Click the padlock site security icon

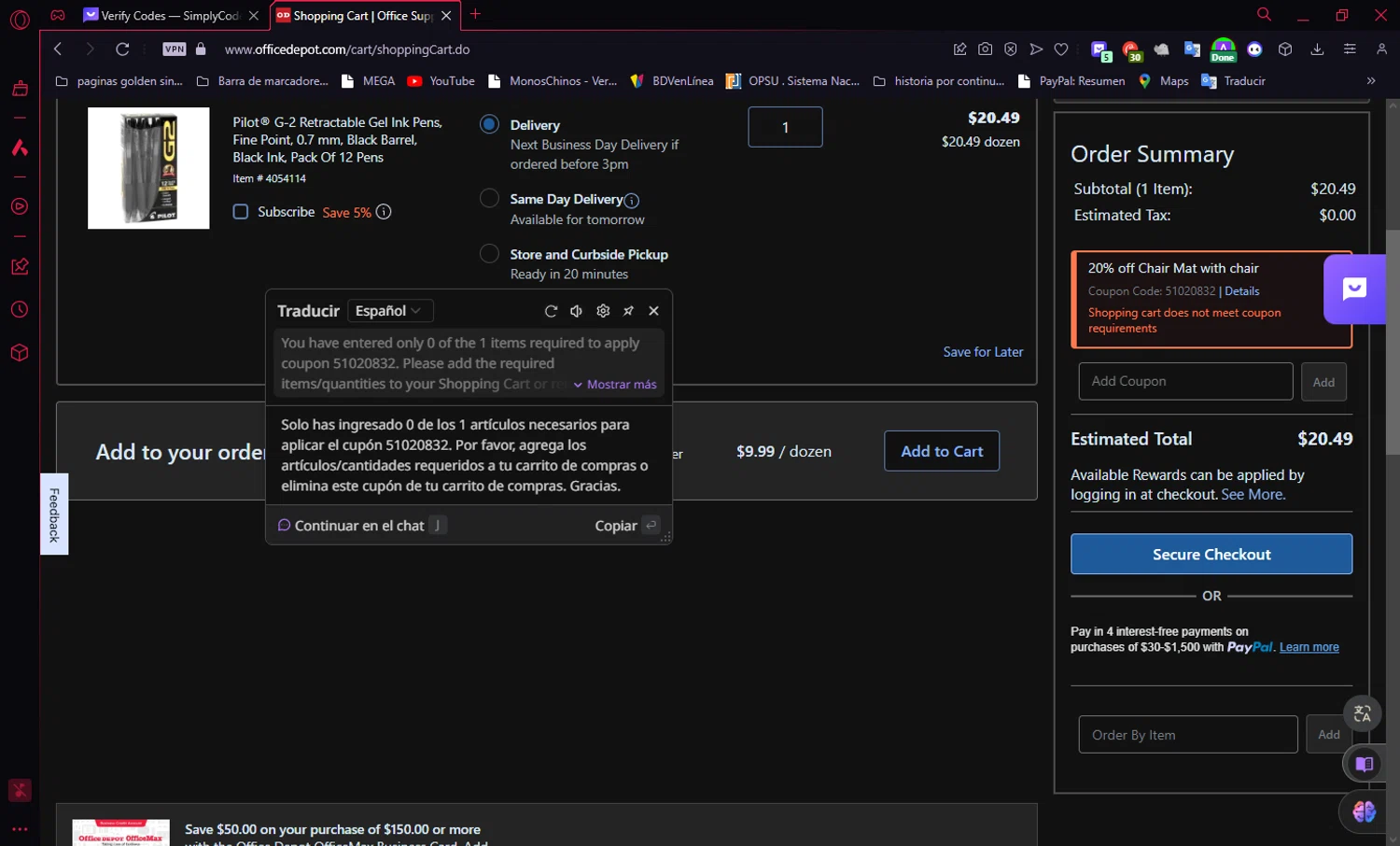[201, 49]
